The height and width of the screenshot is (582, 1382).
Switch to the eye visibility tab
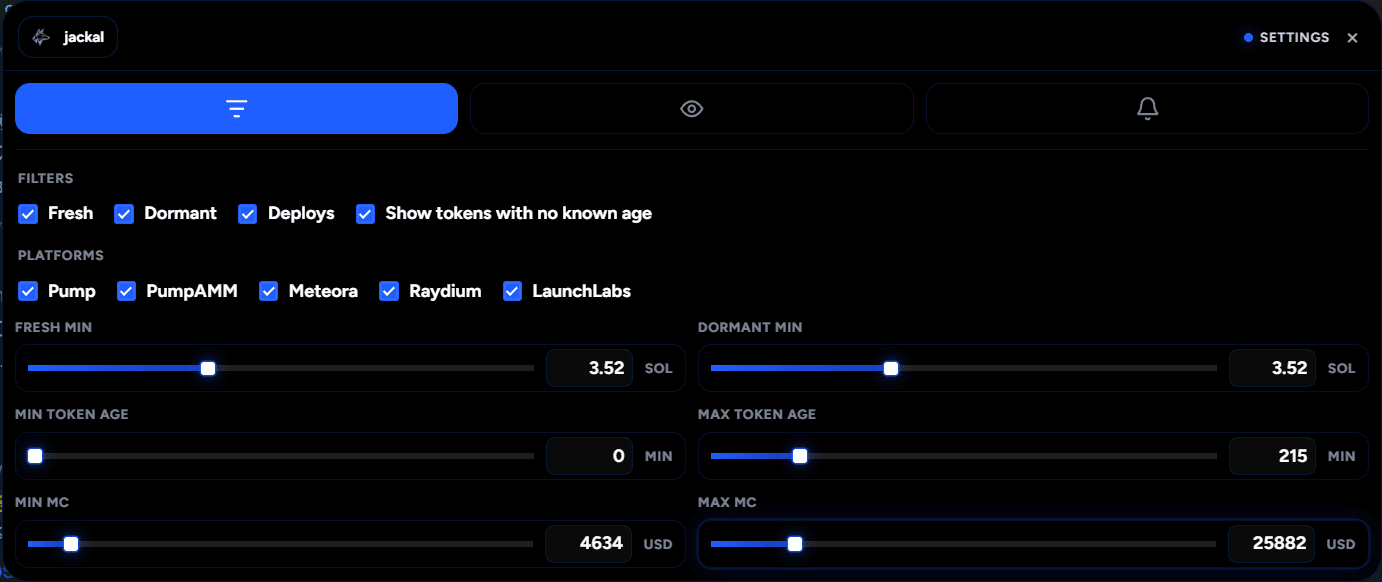pos(692,108)
